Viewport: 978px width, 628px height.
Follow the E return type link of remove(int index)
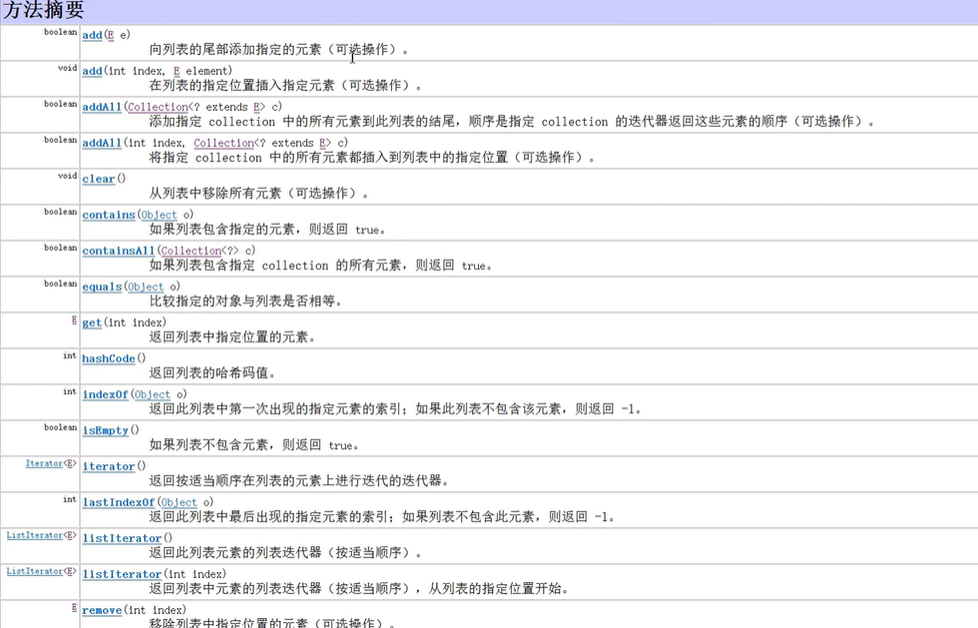(74, 607)
